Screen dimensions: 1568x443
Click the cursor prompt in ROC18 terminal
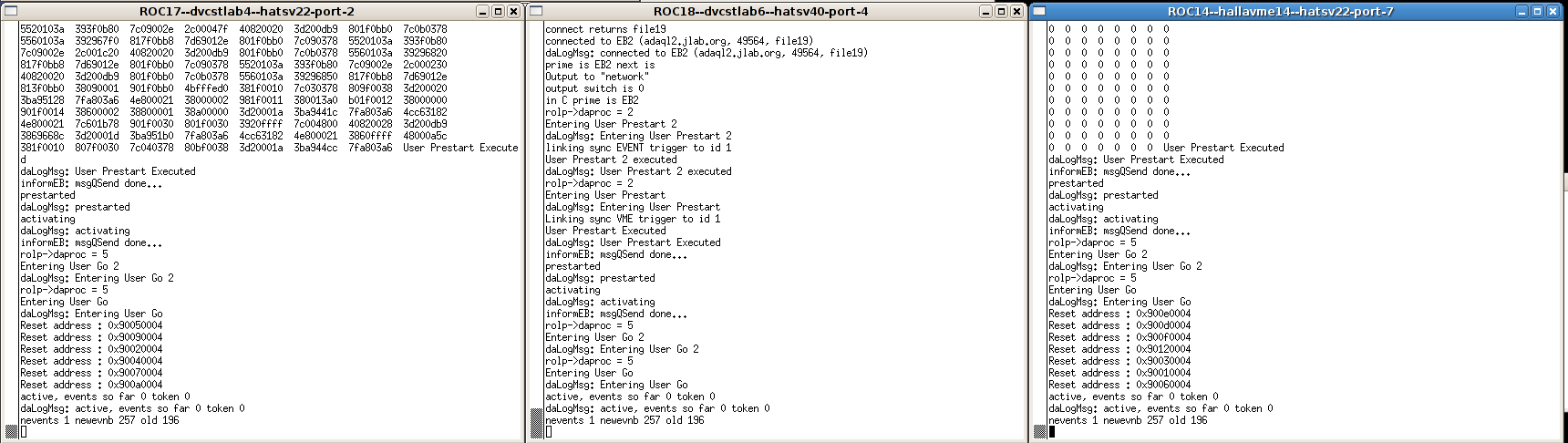pos(548,432)
